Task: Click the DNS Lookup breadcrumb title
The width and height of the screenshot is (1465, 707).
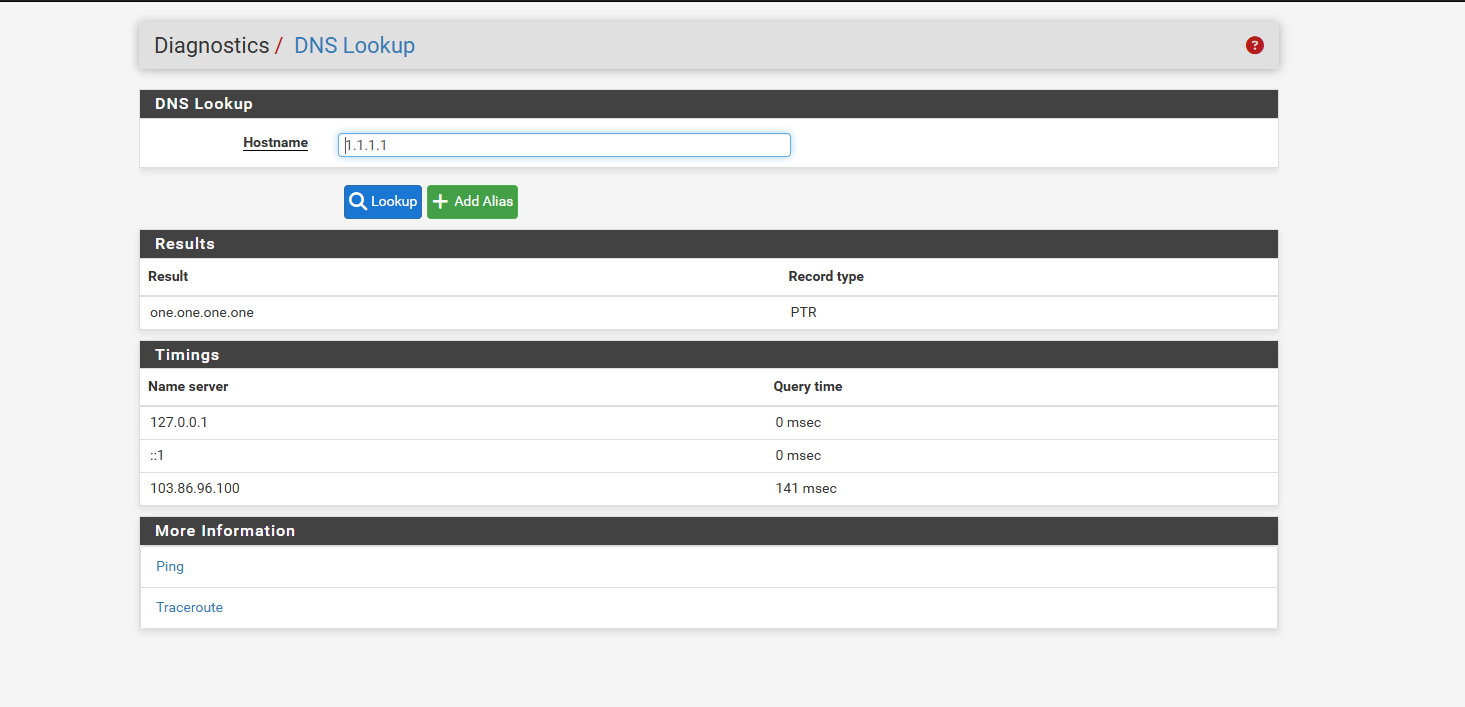Action: (x=354, y=45)
